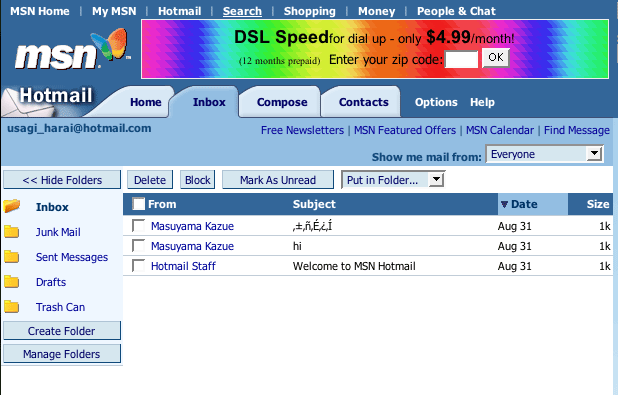Image resolution: width=618 pixels, height=395 pixels.
Task: Click the Junk Mail folder icon
Action: [11, 232]
